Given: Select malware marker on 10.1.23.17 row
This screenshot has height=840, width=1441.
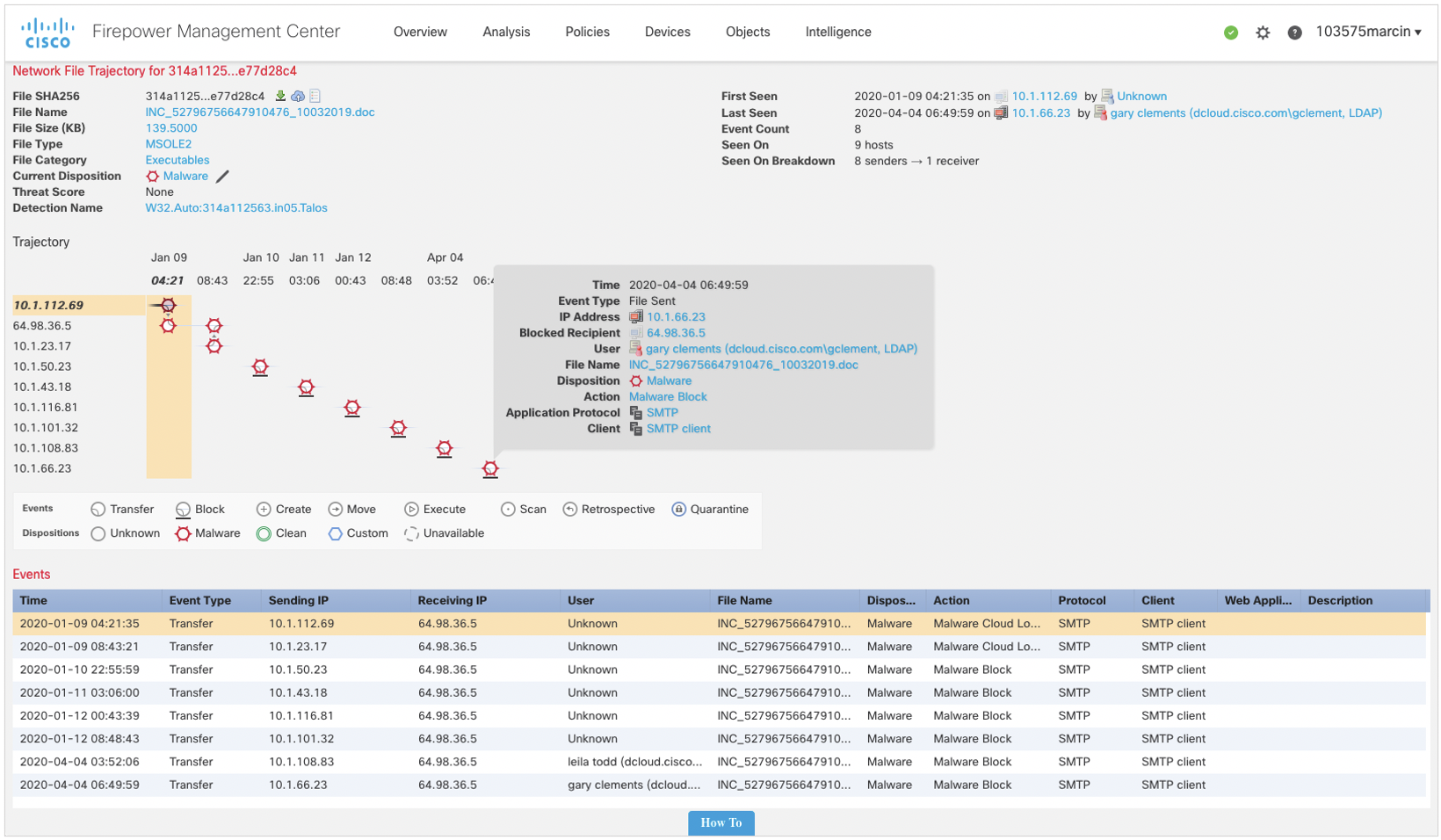Looking at the screenshot, I should point(214,346).
